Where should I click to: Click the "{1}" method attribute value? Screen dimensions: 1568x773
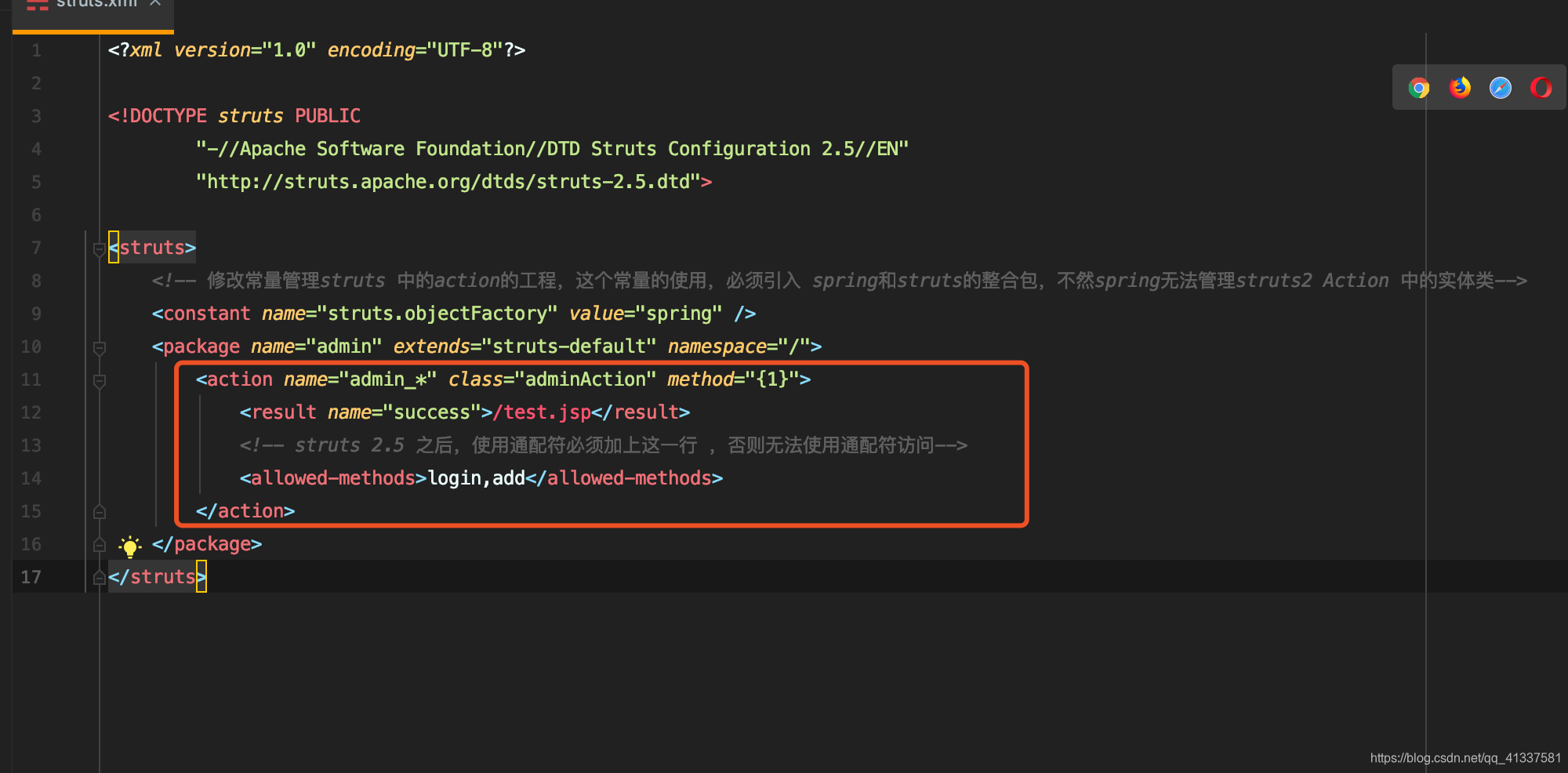tap(771, 379)
